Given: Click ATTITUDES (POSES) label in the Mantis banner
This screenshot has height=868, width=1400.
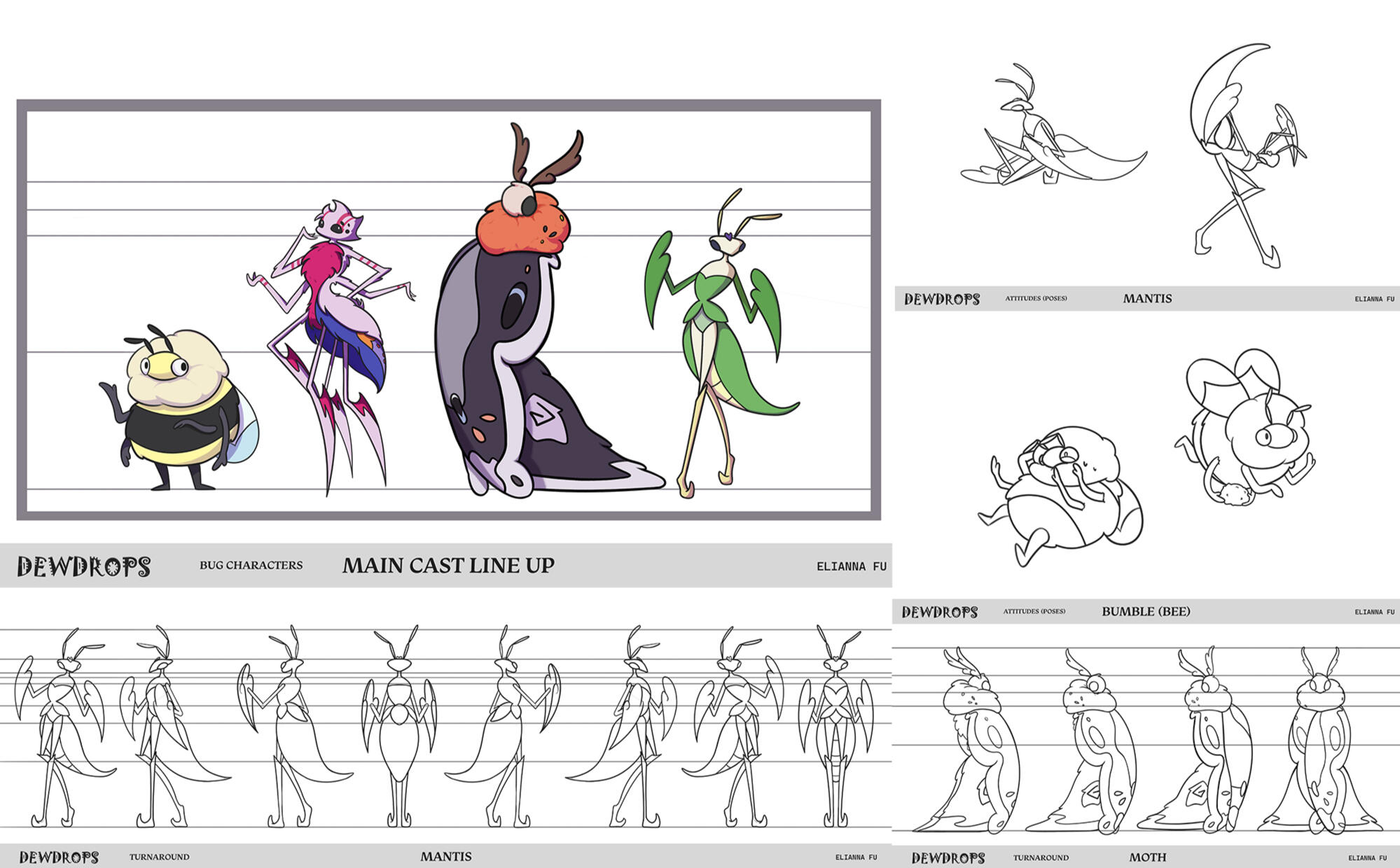Looking at the screenshot, I should [x=1036, y=298].
